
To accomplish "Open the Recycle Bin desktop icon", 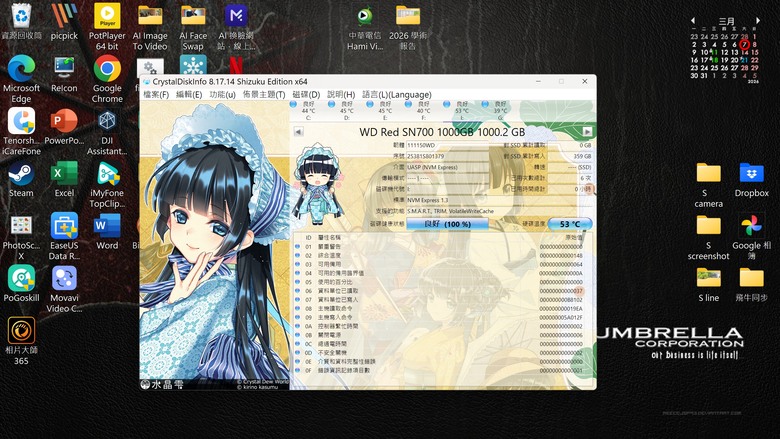I will point(21,22).
